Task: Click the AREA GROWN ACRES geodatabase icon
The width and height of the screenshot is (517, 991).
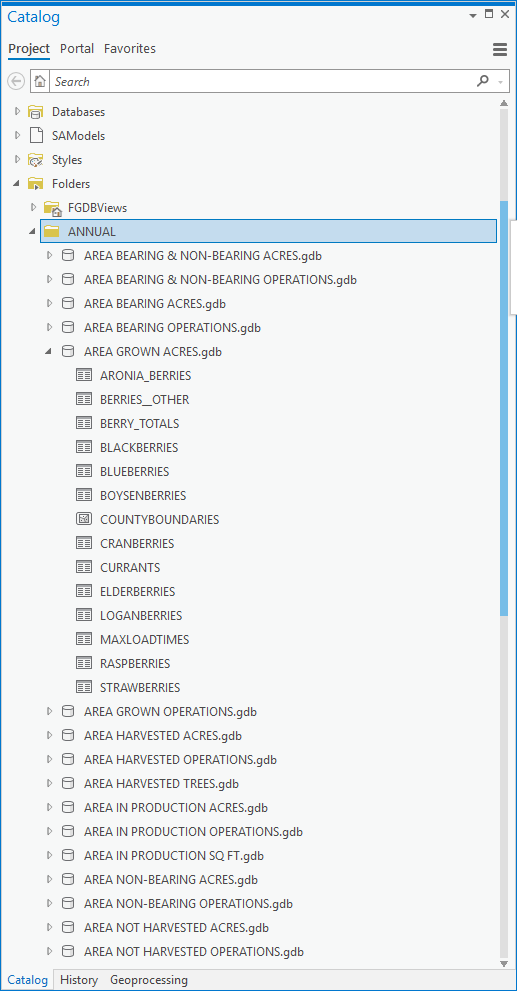Action: [68, 352]
